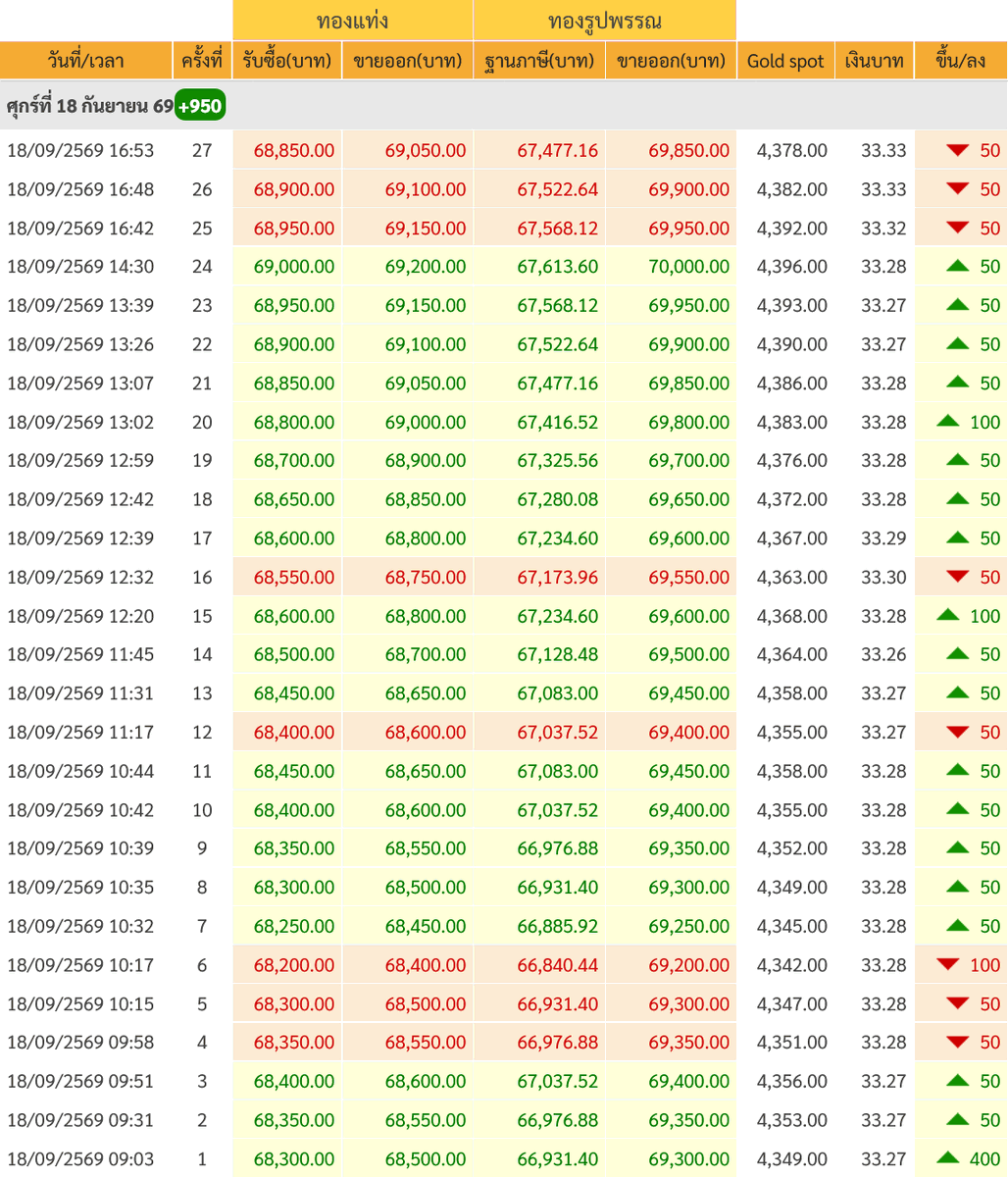
Task: Click the red down arrow in the 10:15 row
Action: (x=958, y=1004)
